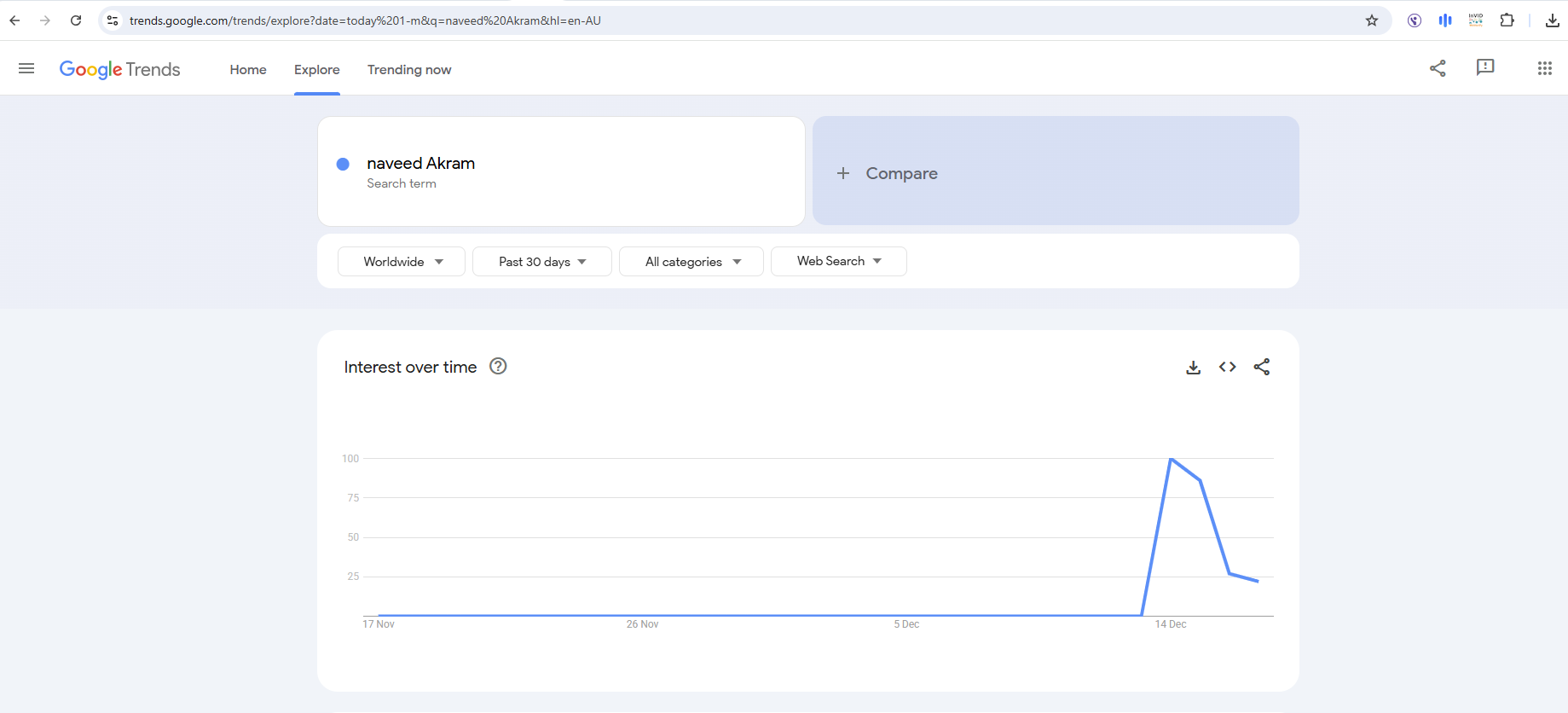Image resolution: width=1568 pixels, height=713 pixels.
Task: Edit the naveed Akram search term
Action: 421,164
